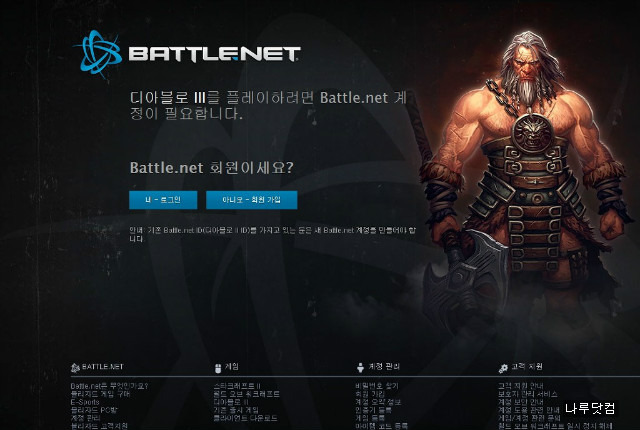Open the E-Sports footer link
This screenshot has width=640, height=430.
(85, 402)
